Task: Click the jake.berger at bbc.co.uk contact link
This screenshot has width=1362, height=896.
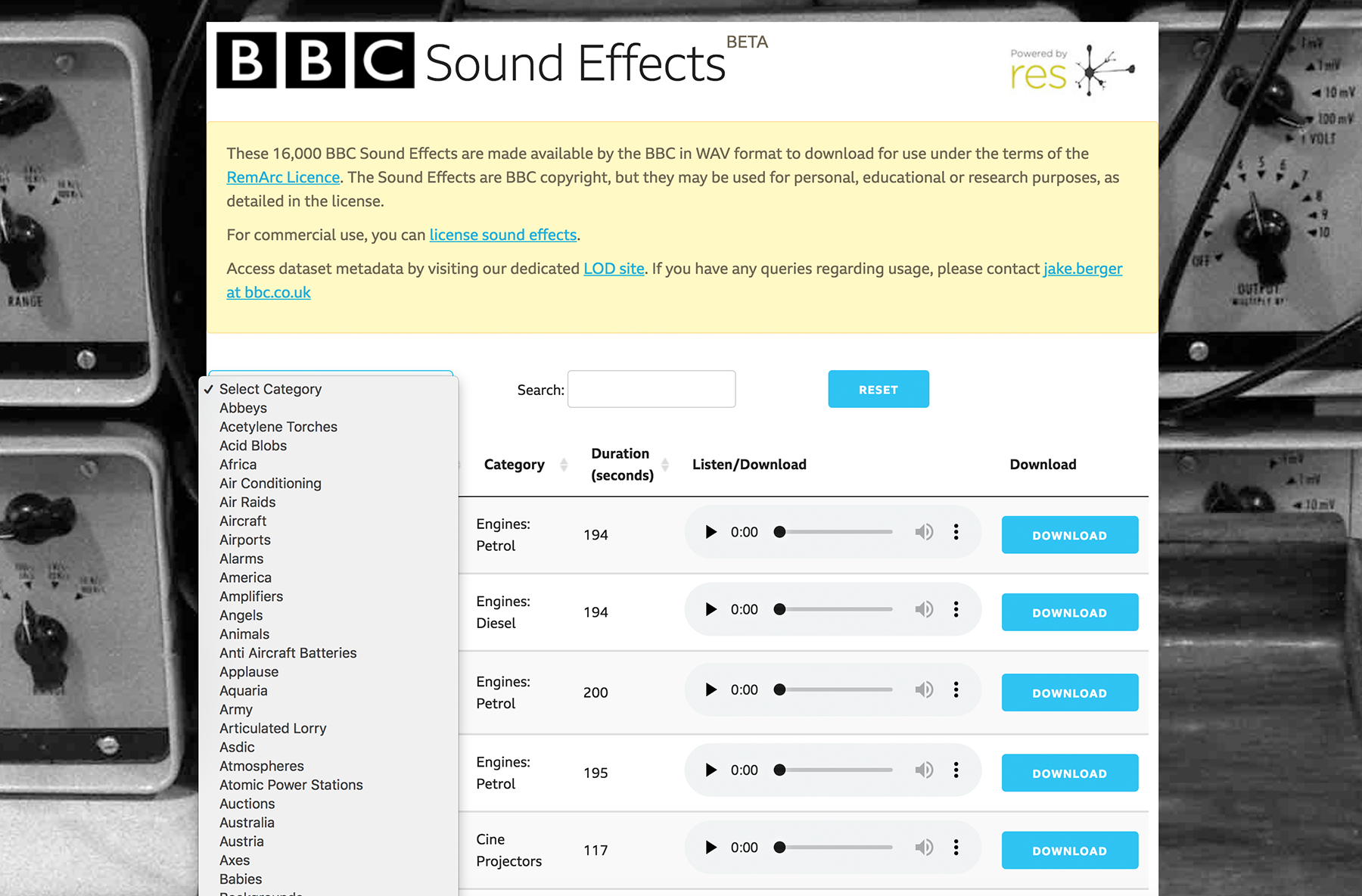Action: (1083, 269)
